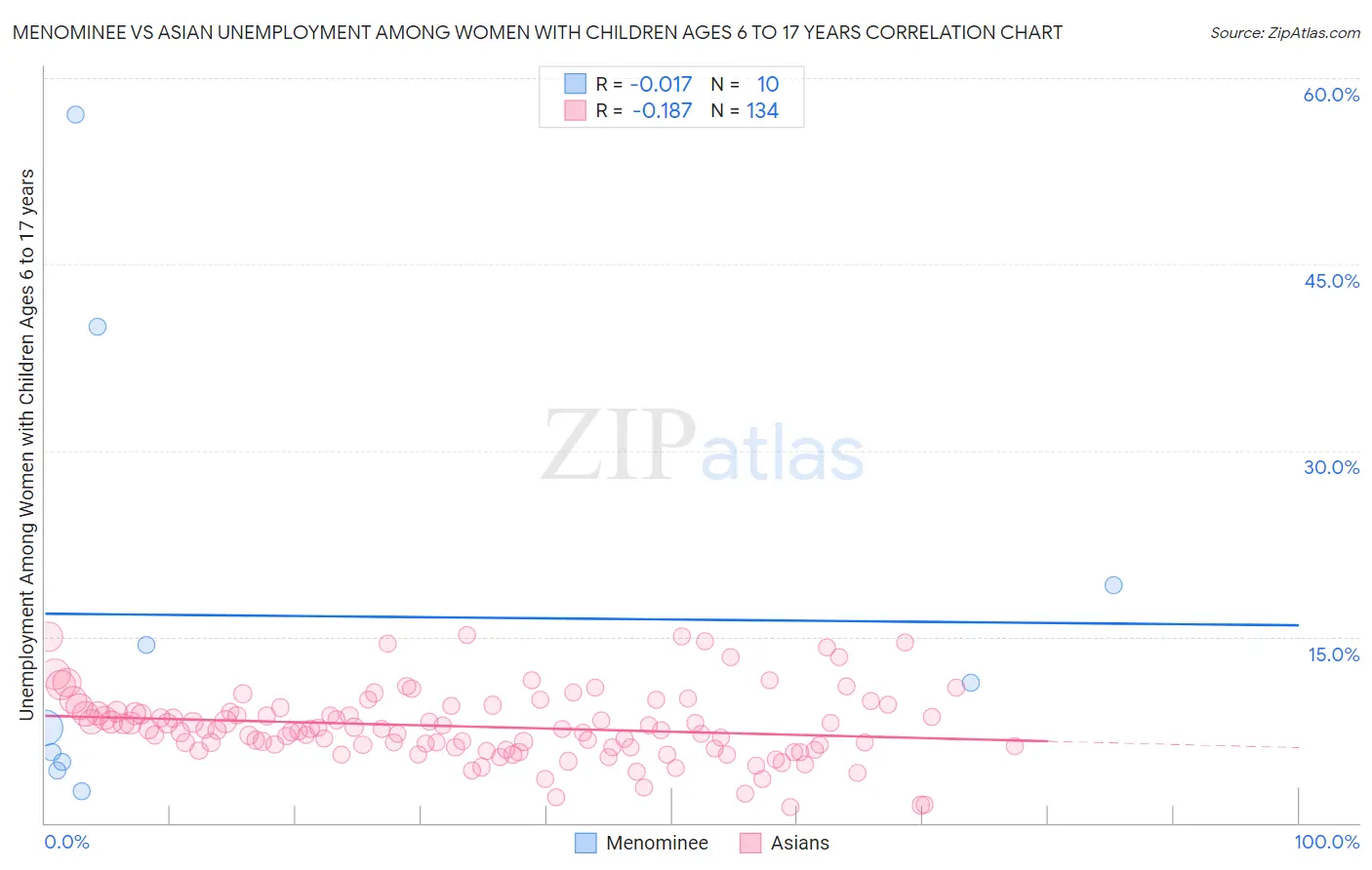Click the lowest Menominee point near 2.5%

82,791
